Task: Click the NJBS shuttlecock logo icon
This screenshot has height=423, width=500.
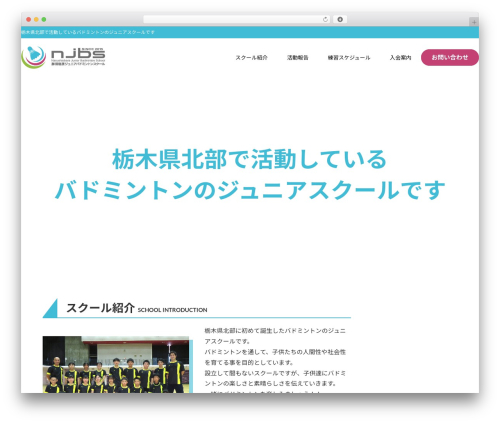Action: click(x=34, y=57)
